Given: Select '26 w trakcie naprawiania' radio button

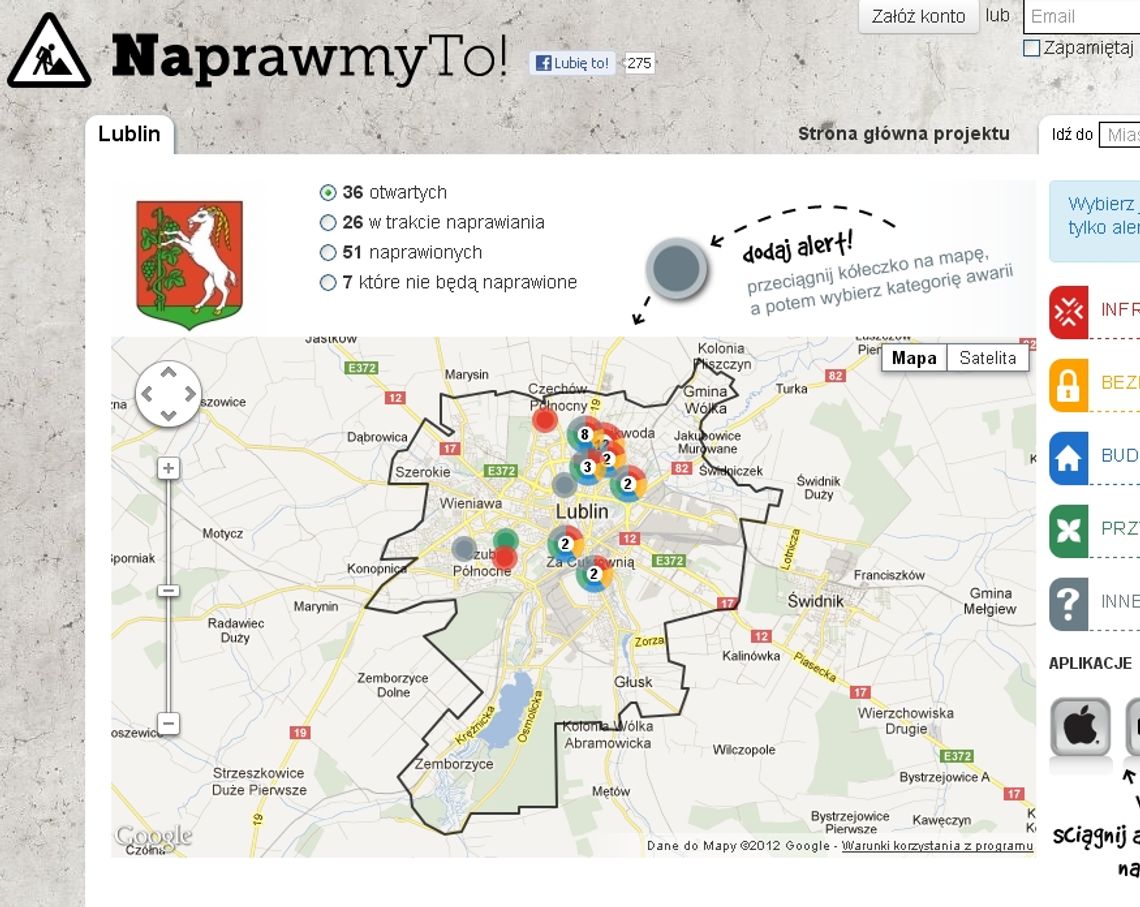Looking at the screenshot, I should coord(328,222).
